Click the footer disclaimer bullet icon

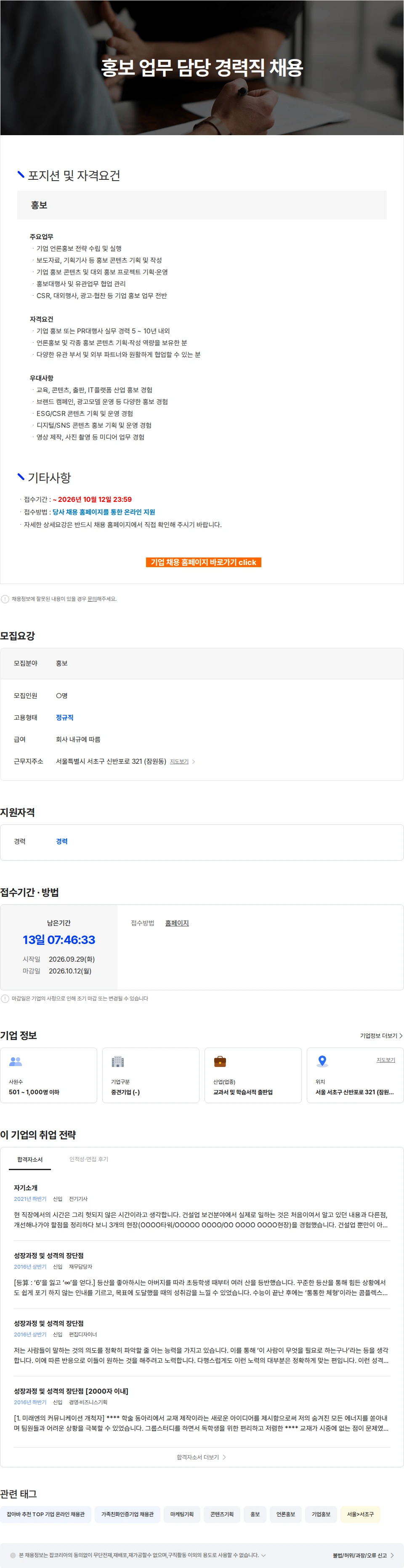point(13,1555)
